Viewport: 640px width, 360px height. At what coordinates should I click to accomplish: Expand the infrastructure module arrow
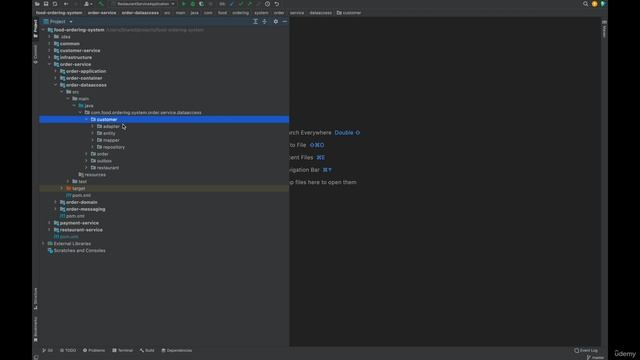50,58
